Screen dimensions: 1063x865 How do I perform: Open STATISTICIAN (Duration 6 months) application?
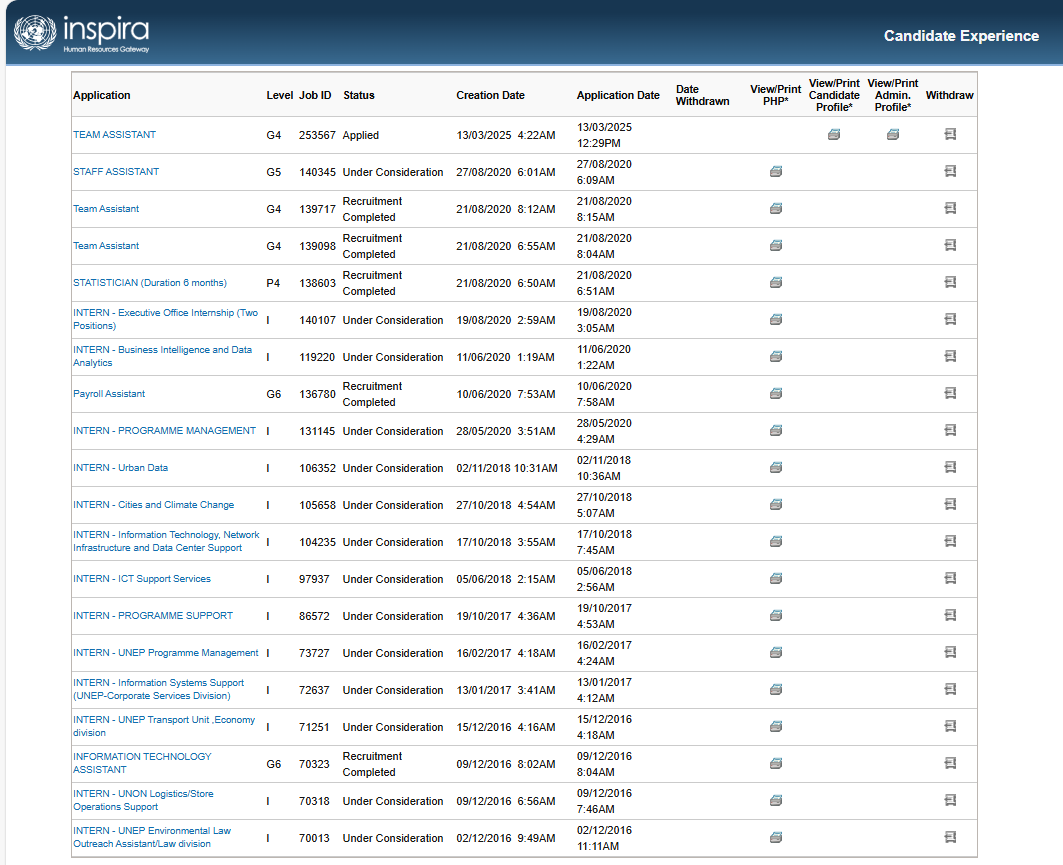(x=150, y=283)
